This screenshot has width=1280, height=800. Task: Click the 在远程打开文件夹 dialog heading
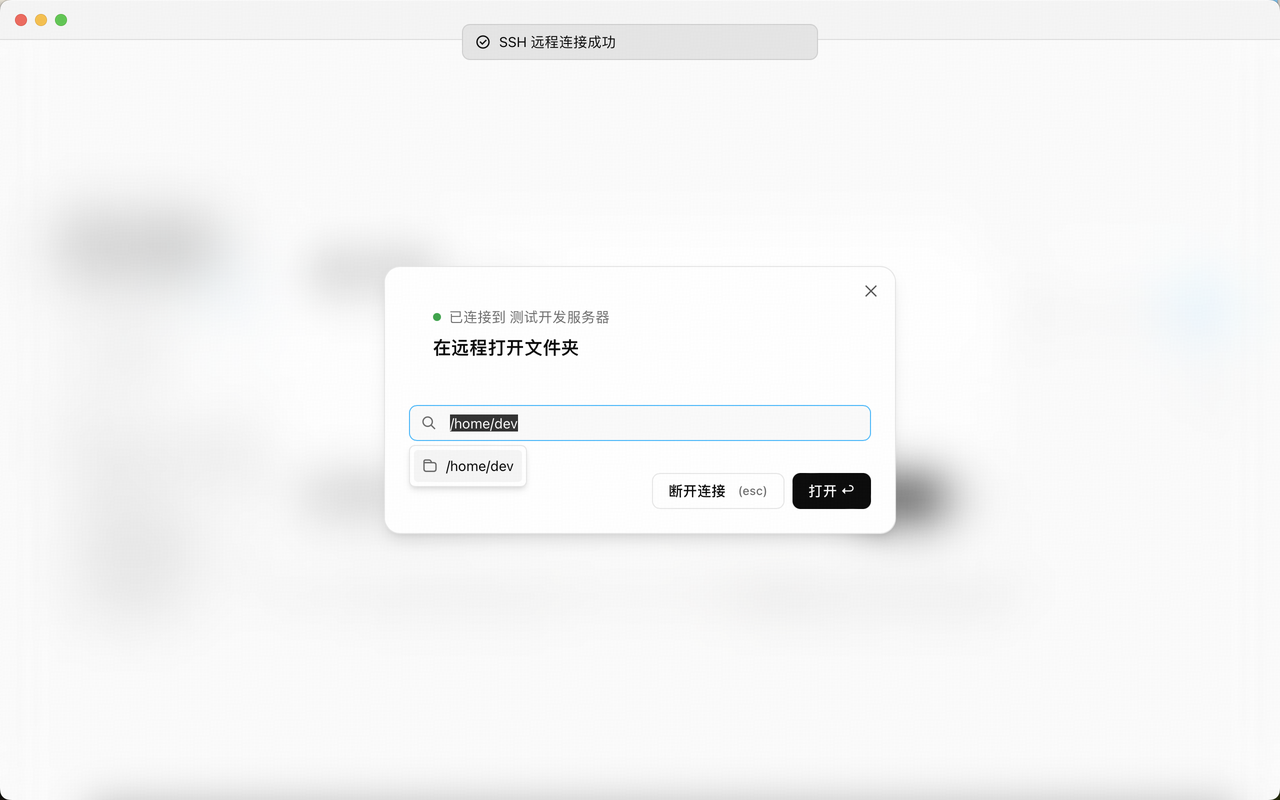[506, 348]
